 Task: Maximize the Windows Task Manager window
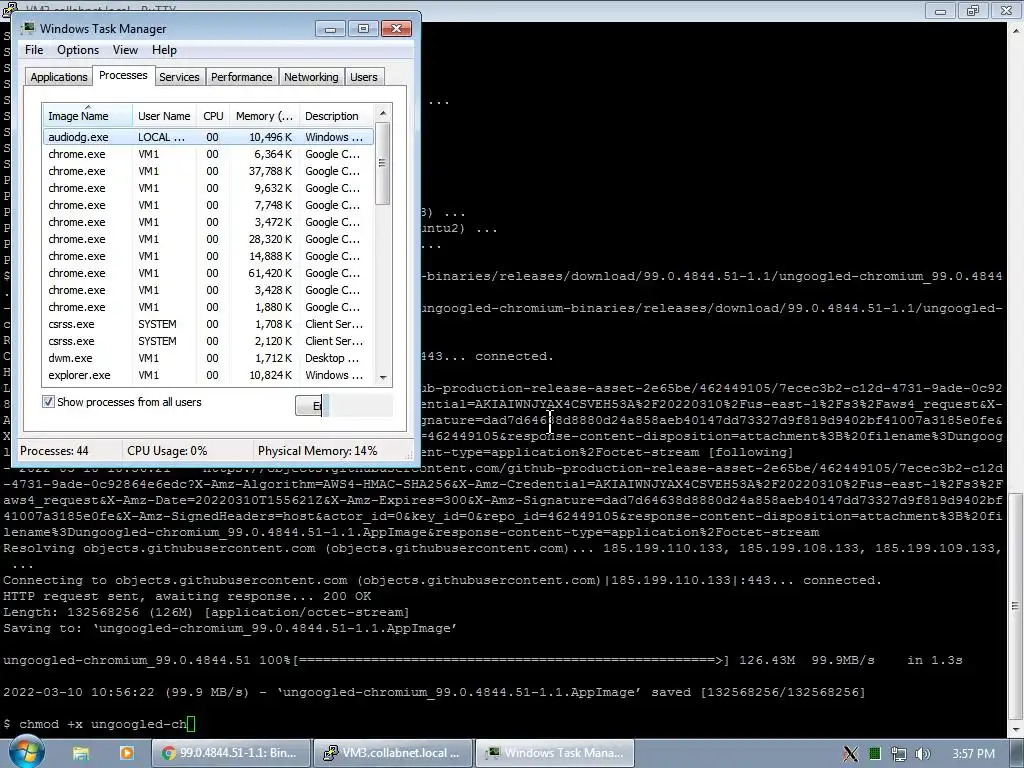[363, 29]
